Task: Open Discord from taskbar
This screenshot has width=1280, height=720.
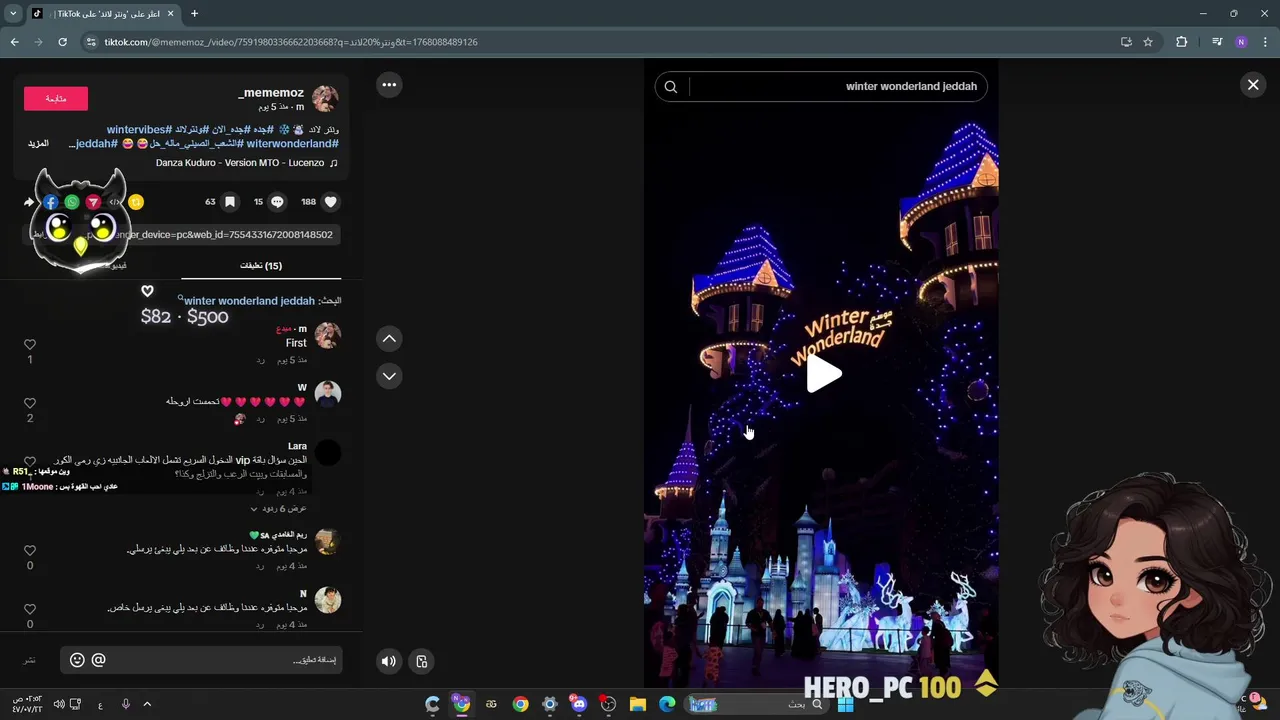Action: pyautogui.click(x=579, y=704)
